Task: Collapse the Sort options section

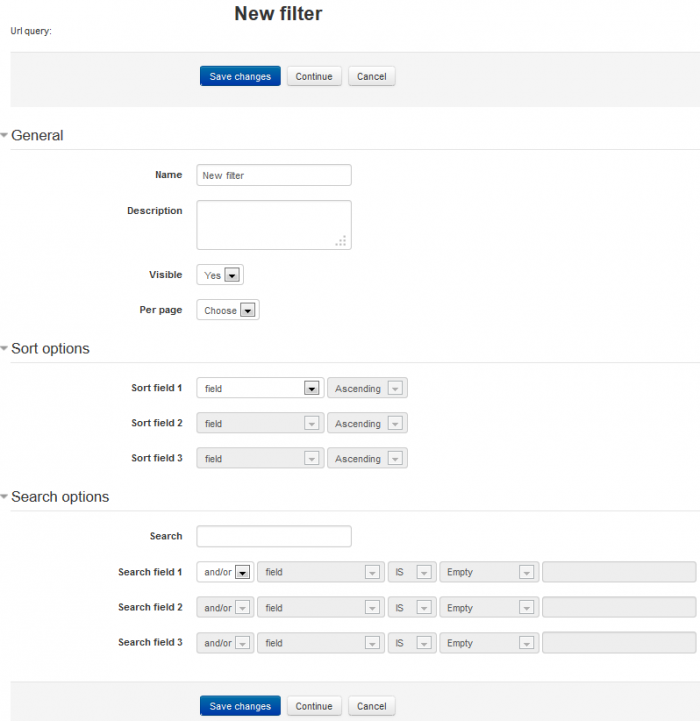Action: (x=49, y=349)
